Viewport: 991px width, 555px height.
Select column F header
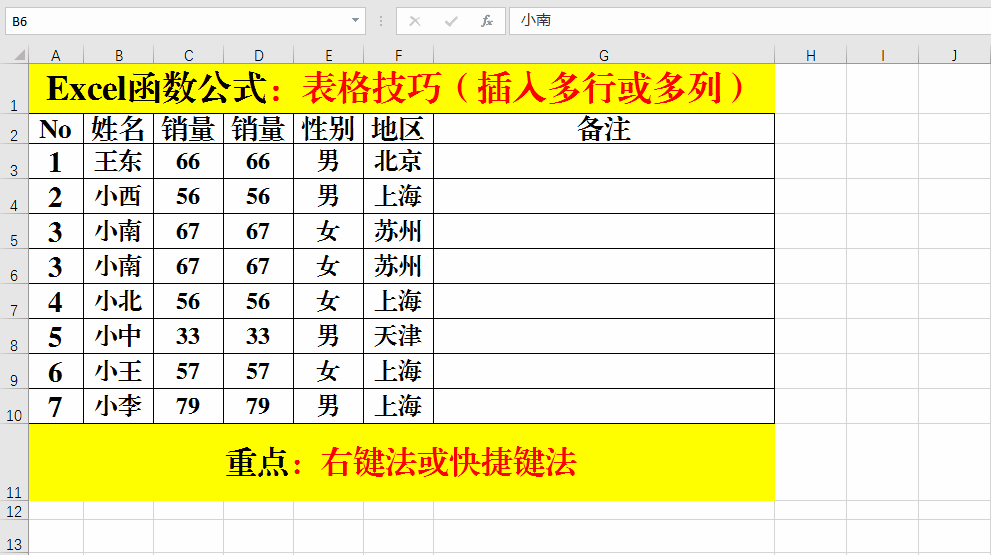398,56
